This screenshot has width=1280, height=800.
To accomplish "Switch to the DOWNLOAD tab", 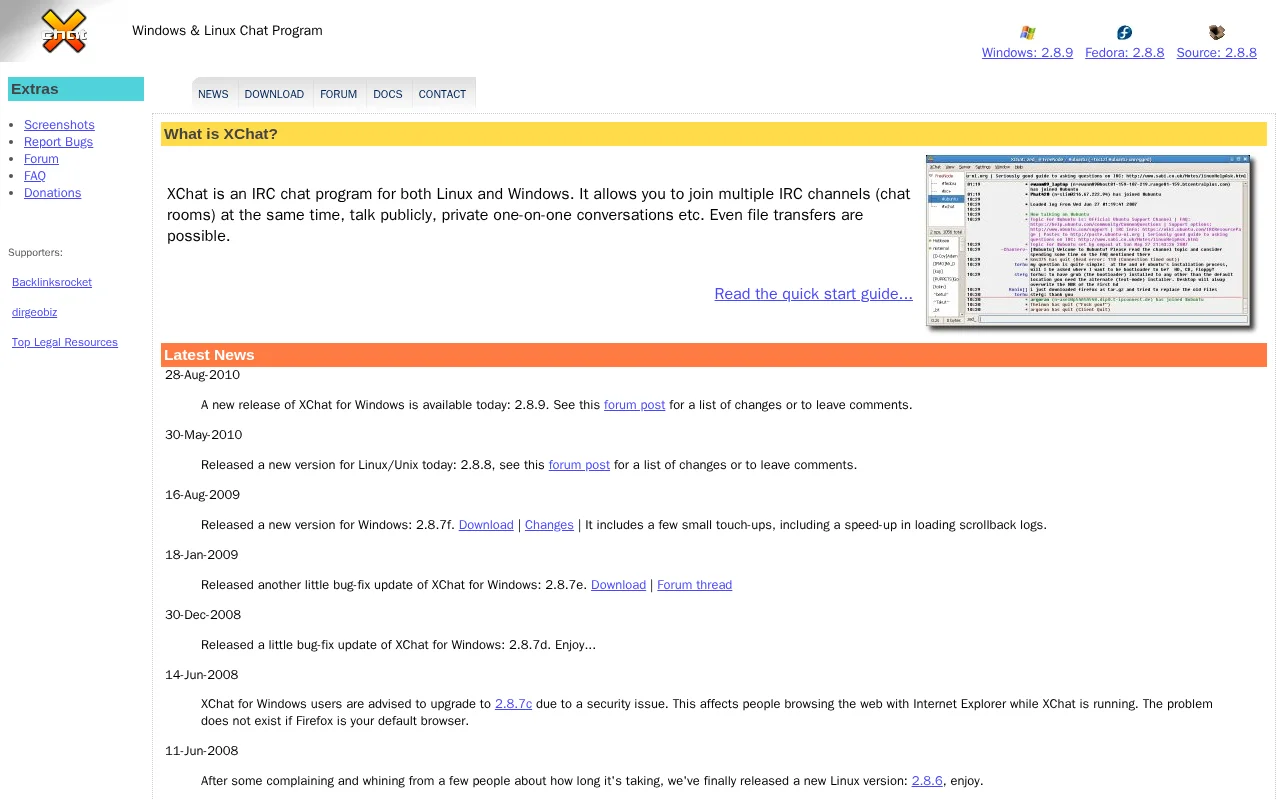I will click(x=274, y=94).
